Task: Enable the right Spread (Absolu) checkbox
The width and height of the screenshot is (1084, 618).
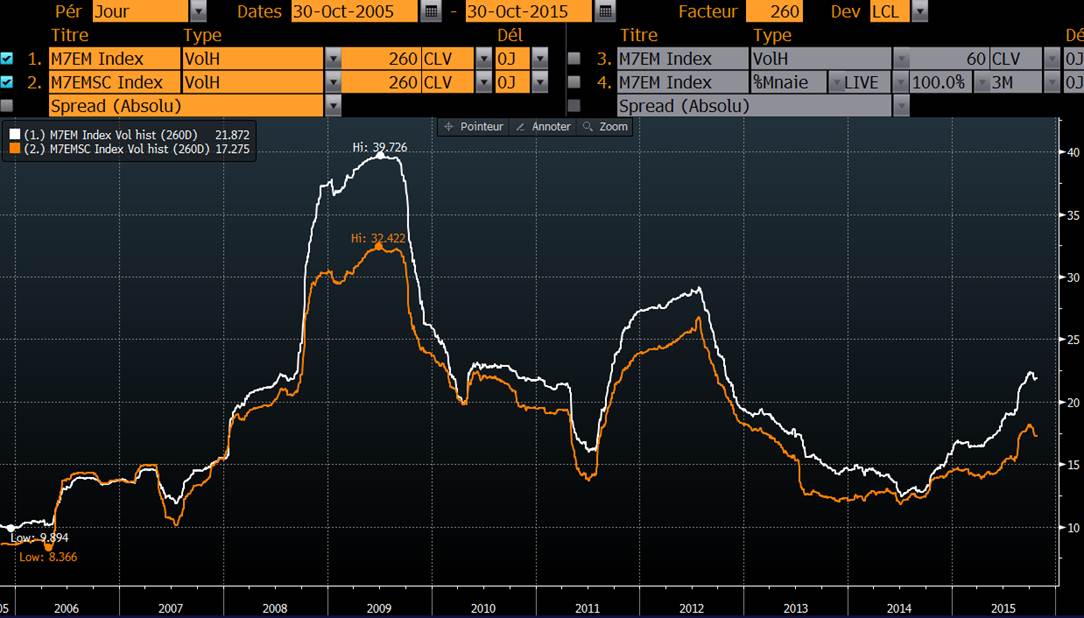Action: (x=574, y=106)
